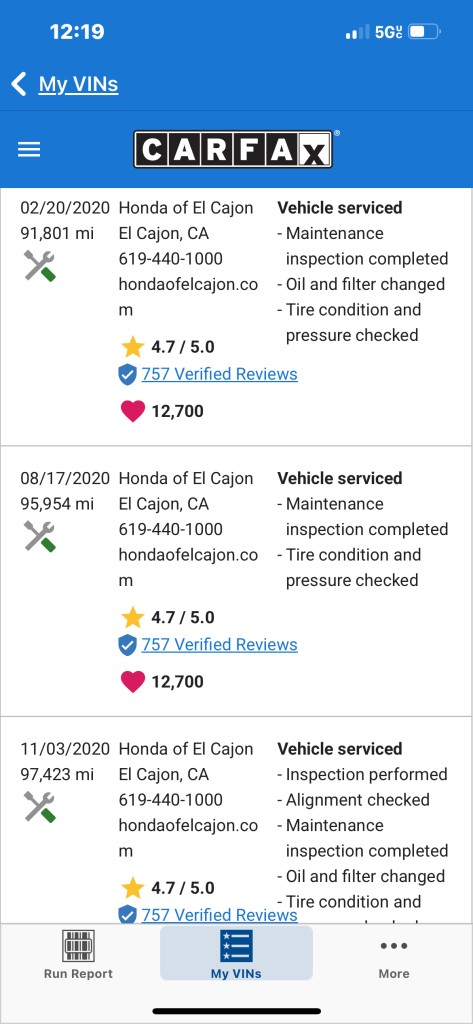Screen dimensions: 473x1024
Task: Tap the heart icon on 08/17/2020 service
Action: 133,682
